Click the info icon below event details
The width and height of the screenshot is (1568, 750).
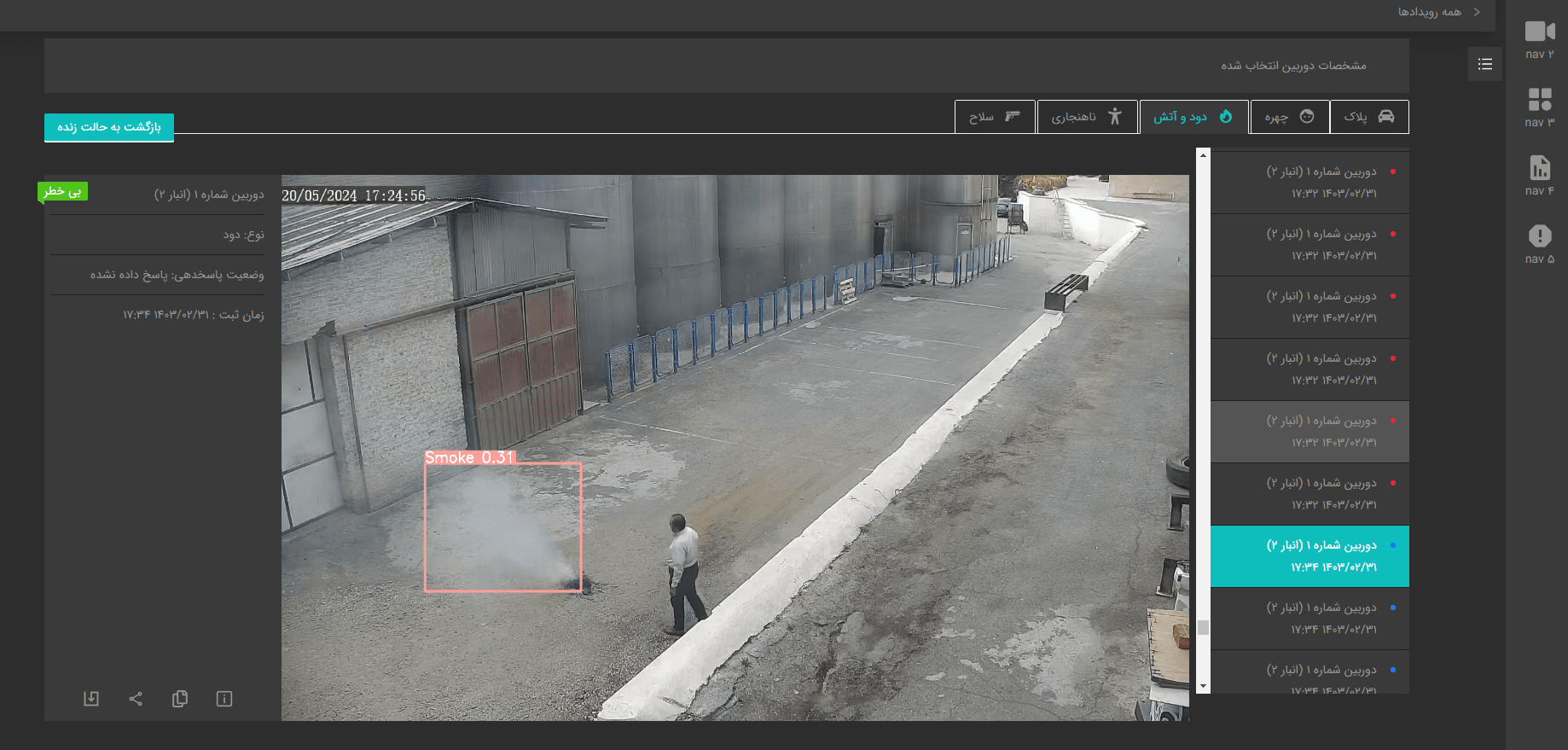pos(224,699)
